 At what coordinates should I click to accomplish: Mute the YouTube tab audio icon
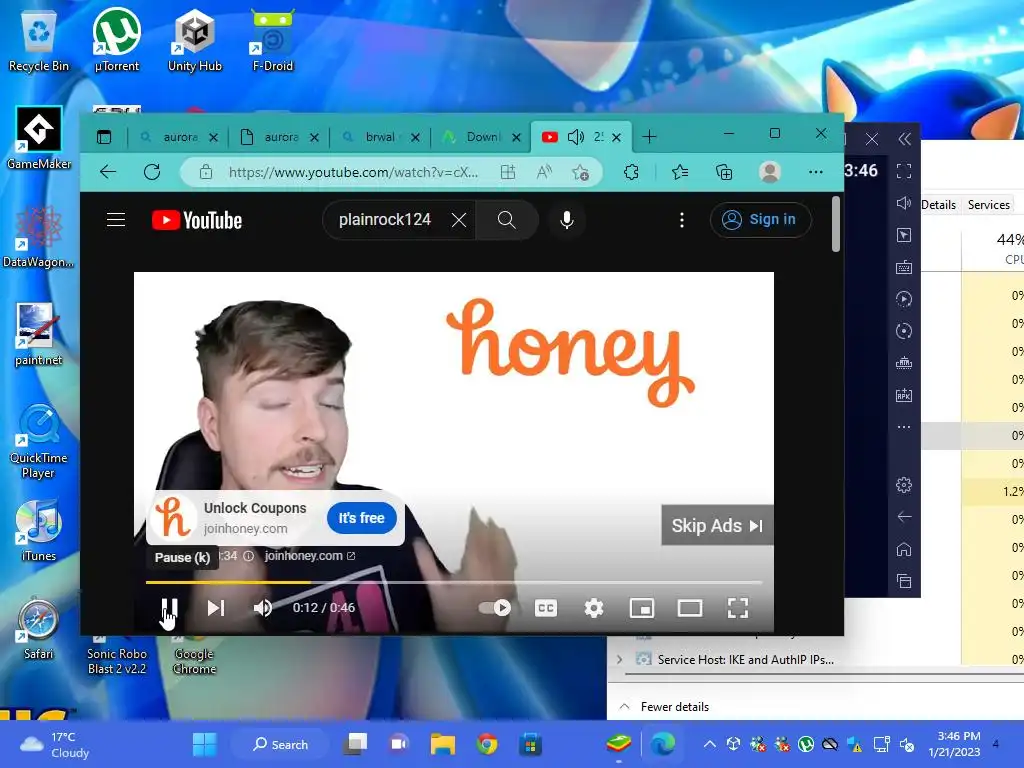[x=576, y=137]
